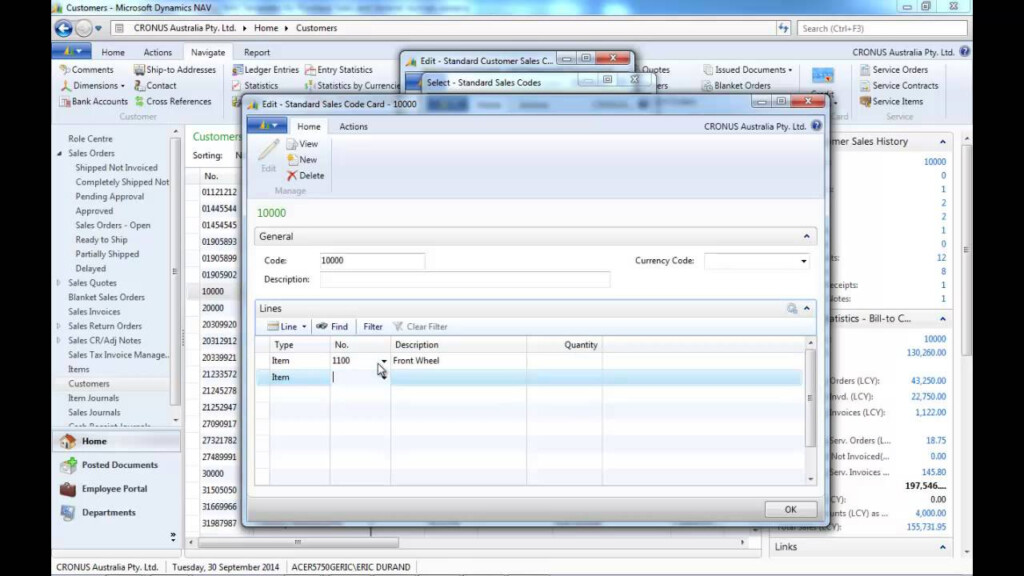The width and height of the screenshot is (1024, 576).
Task: Click the OK button
Action: pos(790,509)
